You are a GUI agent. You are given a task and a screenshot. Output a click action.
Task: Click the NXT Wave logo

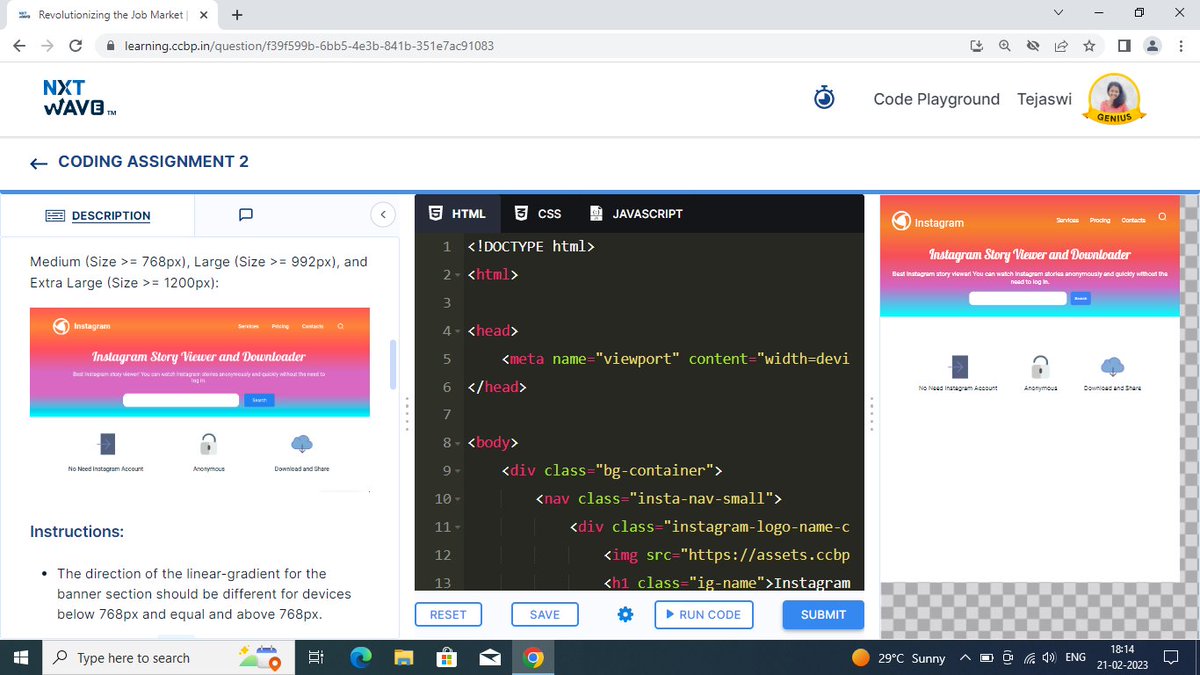click(x=79, y=98)
